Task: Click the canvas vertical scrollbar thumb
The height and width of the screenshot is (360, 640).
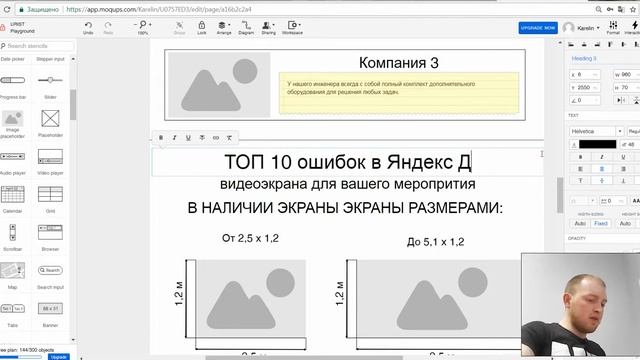Action: coord(560,195)
